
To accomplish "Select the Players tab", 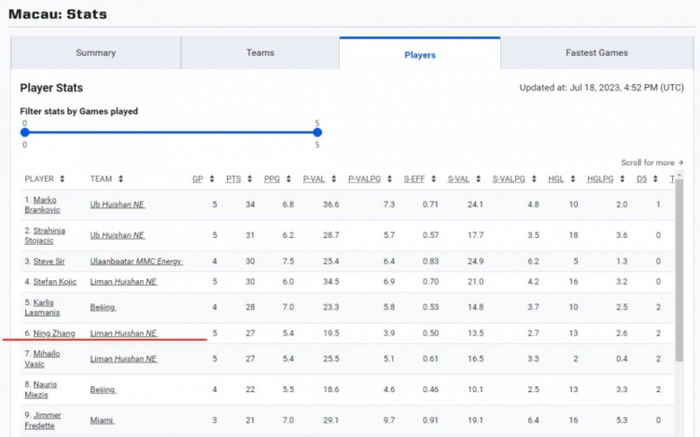I will 420,54.
